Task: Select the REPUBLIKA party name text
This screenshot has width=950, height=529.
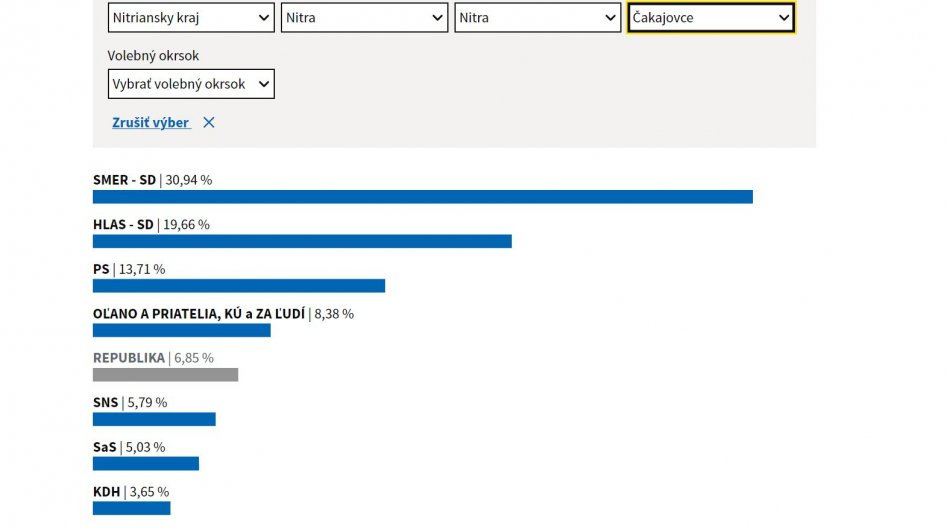Action: point(128,358)
